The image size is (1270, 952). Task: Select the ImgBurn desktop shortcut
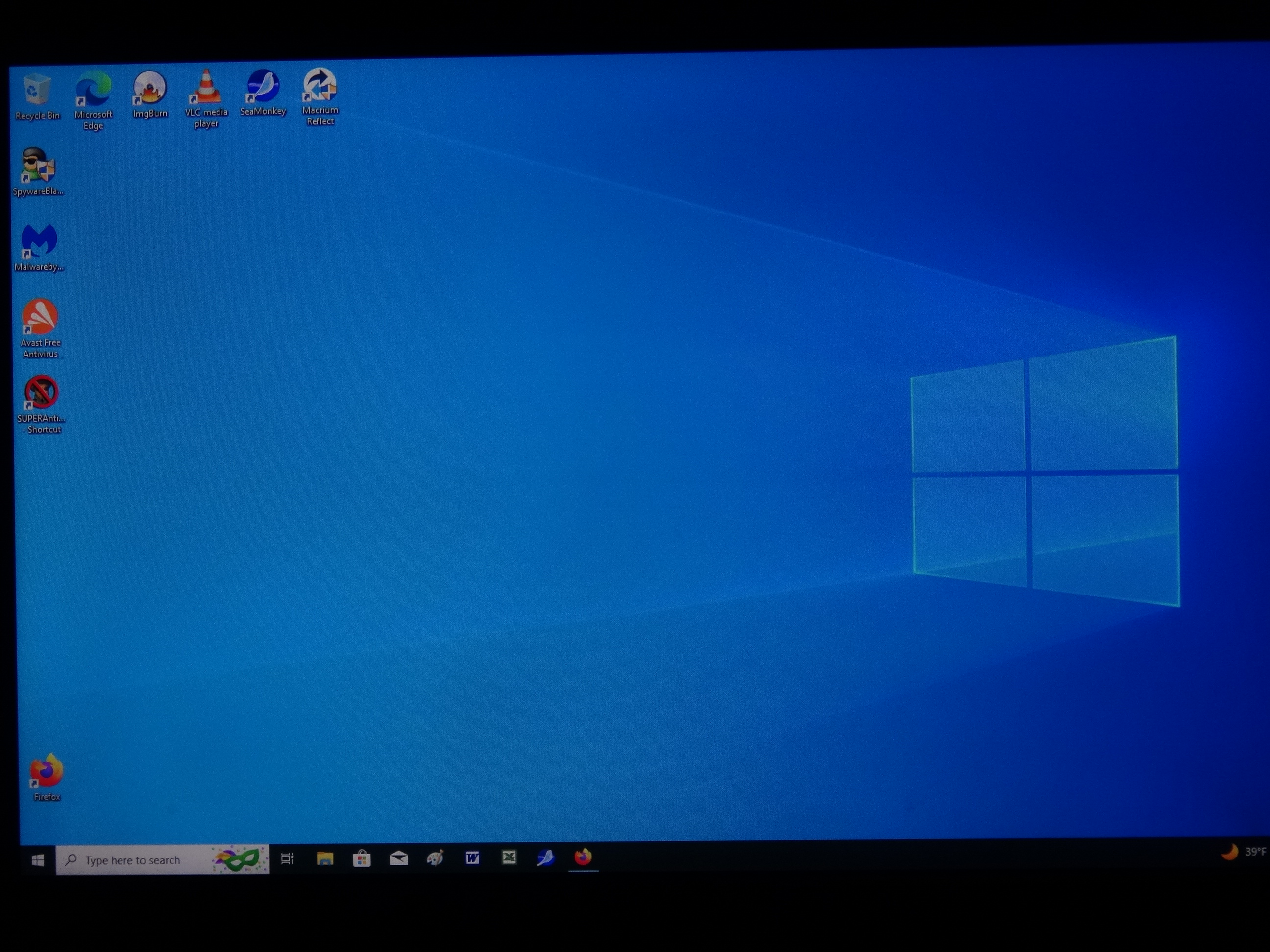click(x=150, y=95)
